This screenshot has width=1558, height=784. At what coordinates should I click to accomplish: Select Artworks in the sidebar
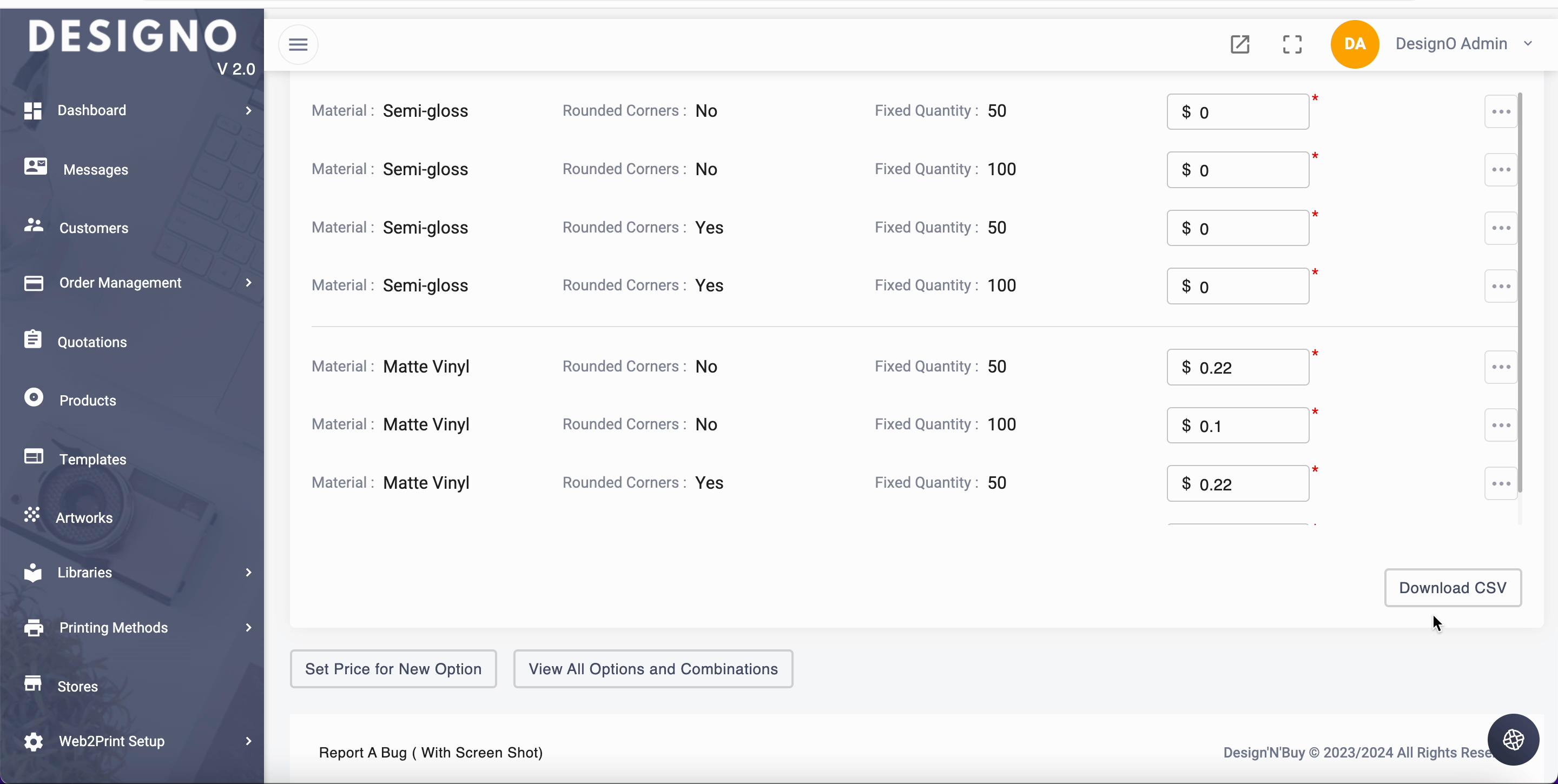click(x=84, y=517)
